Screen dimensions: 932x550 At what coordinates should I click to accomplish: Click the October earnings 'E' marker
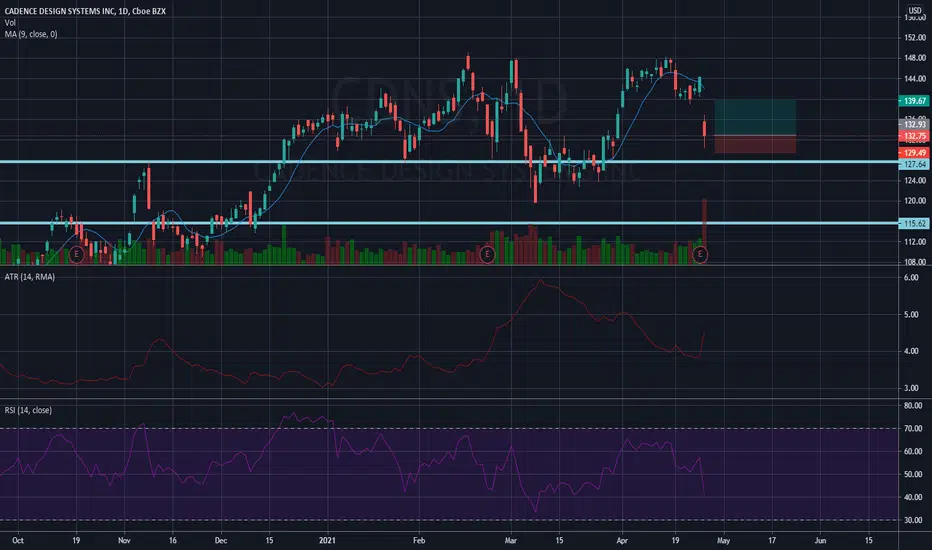[76, 254]
